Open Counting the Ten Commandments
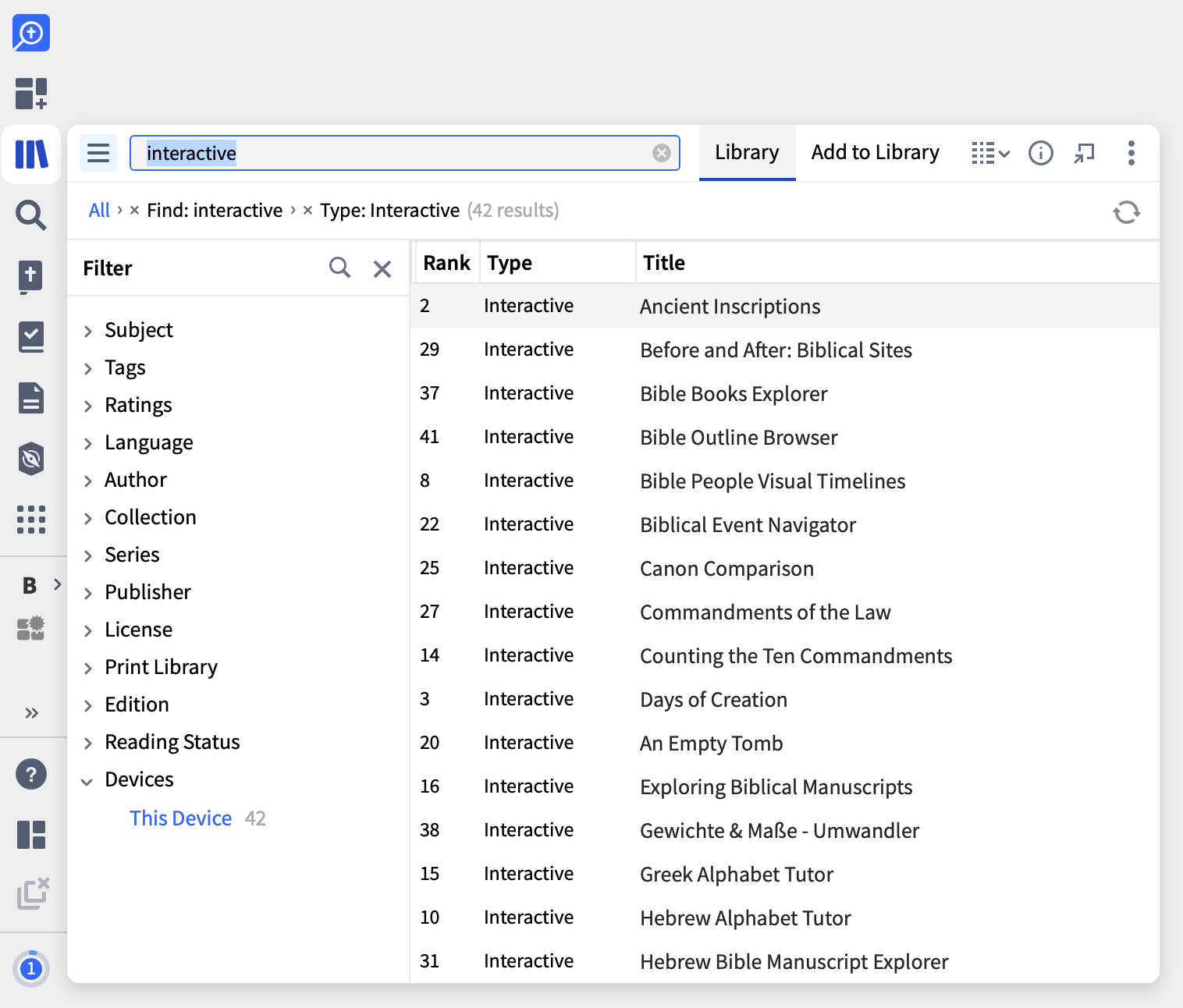1183x1008 pixels. [785, 655]
